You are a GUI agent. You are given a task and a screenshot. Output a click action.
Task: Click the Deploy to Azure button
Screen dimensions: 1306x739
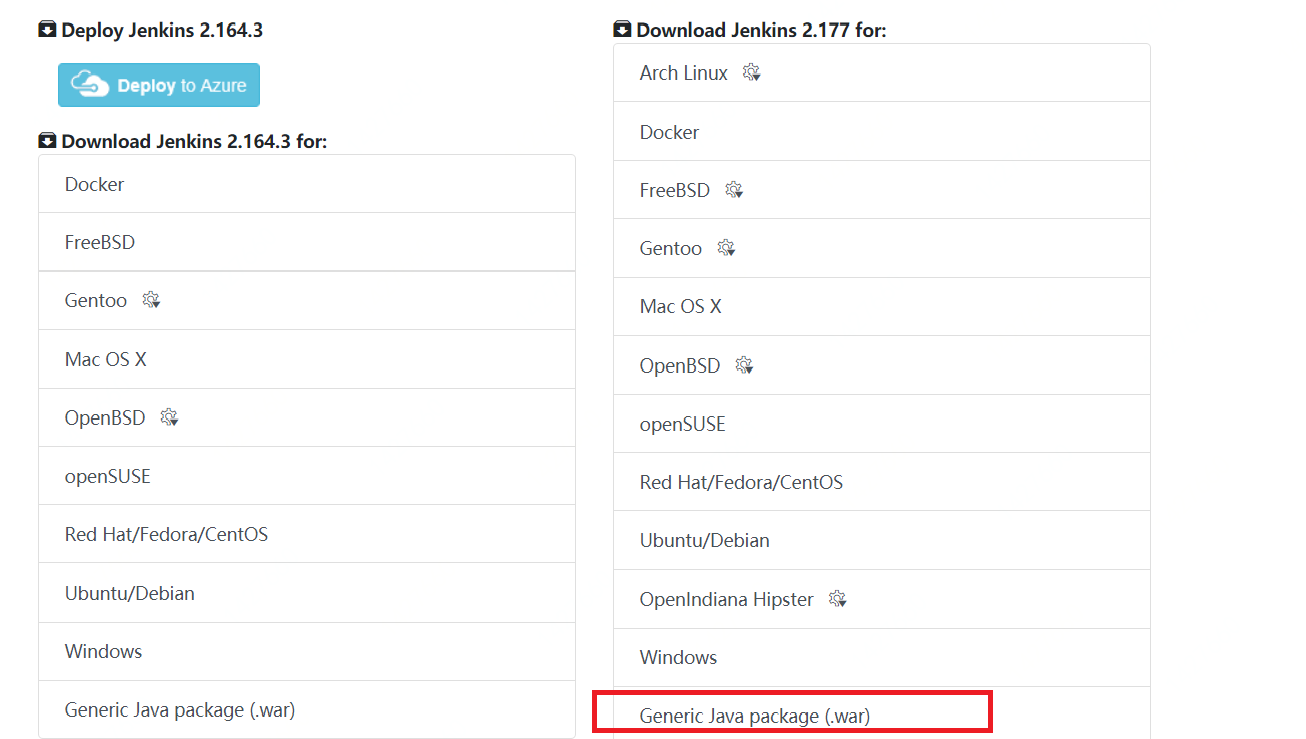[x=159, y=85]
